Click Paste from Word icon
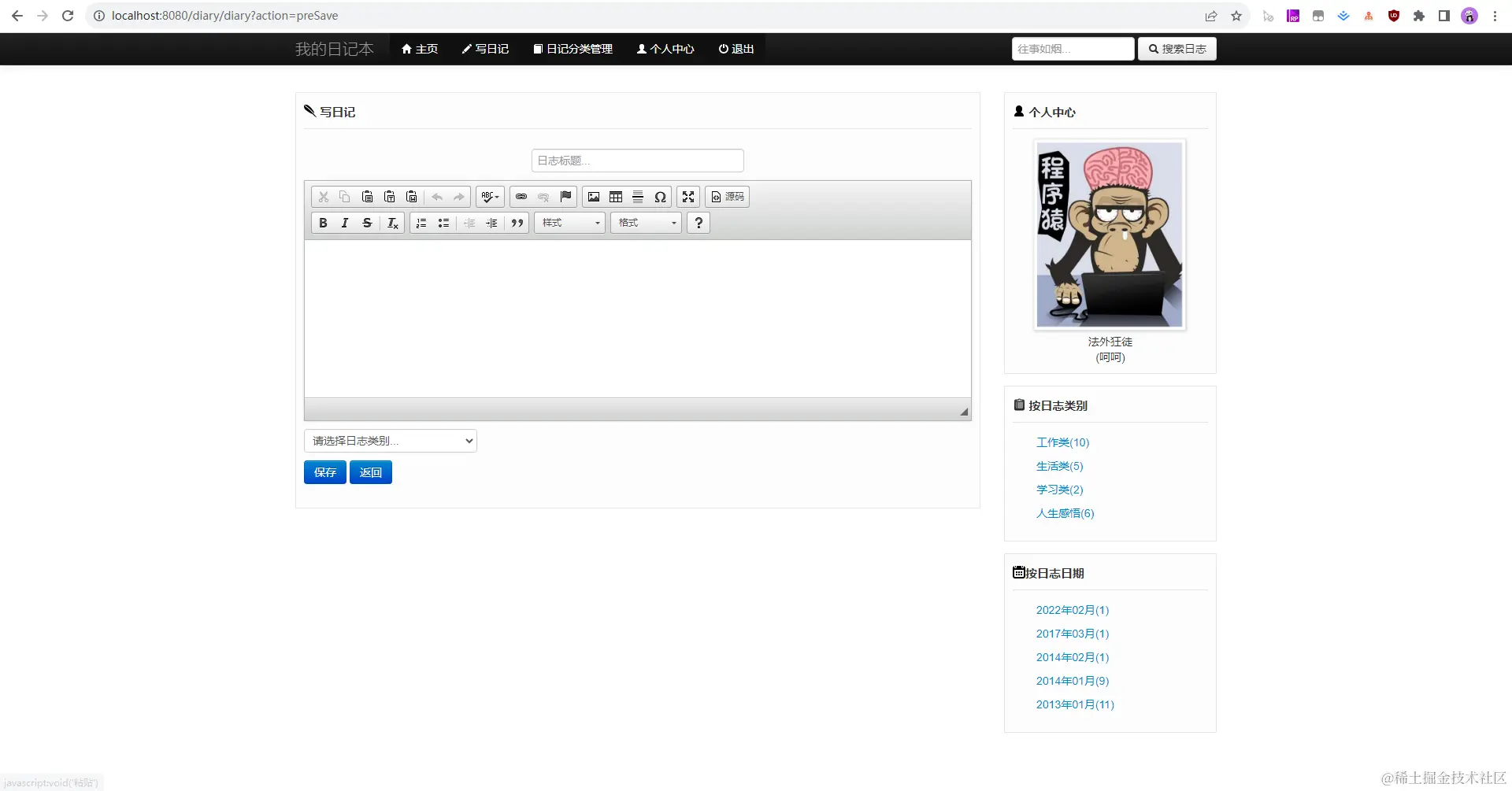 click(x=411, y=197)
